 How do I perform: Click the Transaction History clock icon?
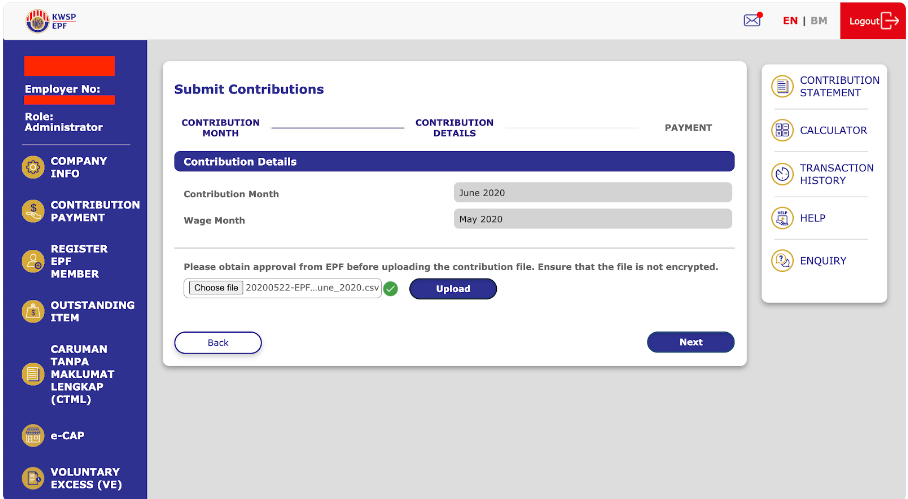pyautogui.click(x=782, y=174)
